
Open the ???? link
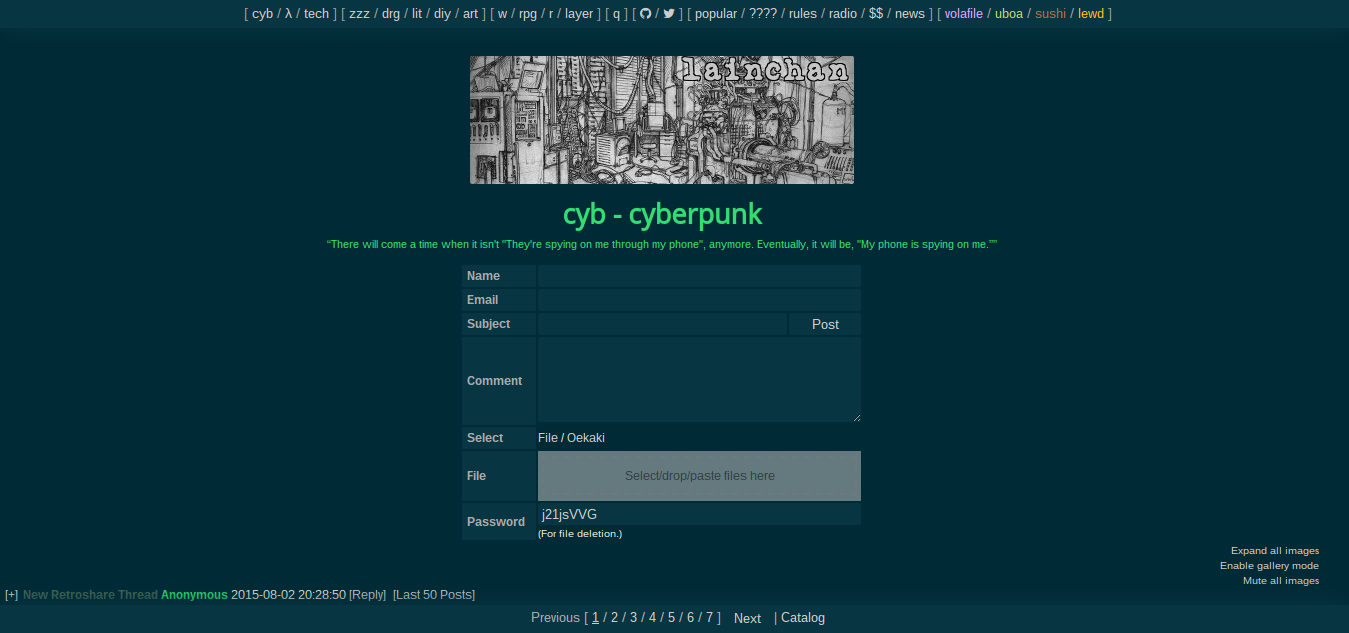click(763, 13)
